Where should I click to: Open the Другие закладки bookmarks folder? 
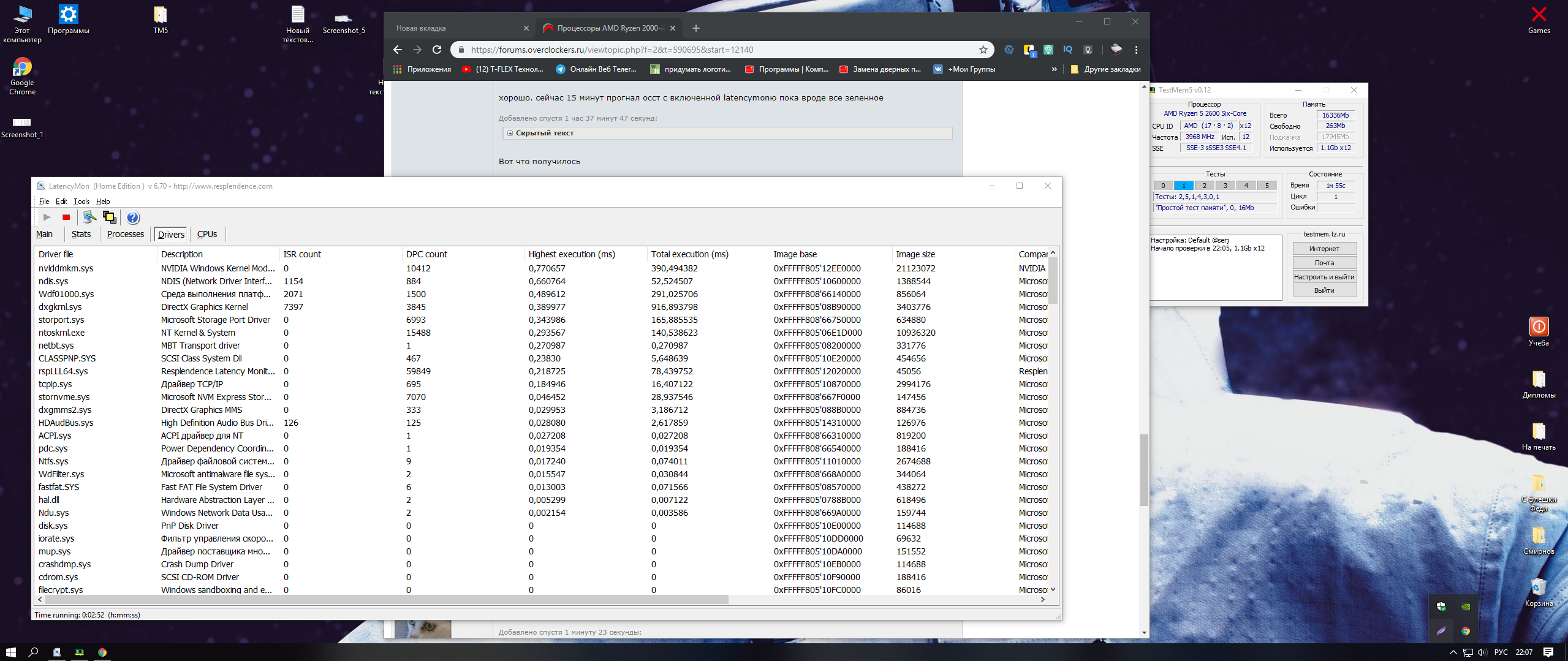click(x=1105, y=69)
